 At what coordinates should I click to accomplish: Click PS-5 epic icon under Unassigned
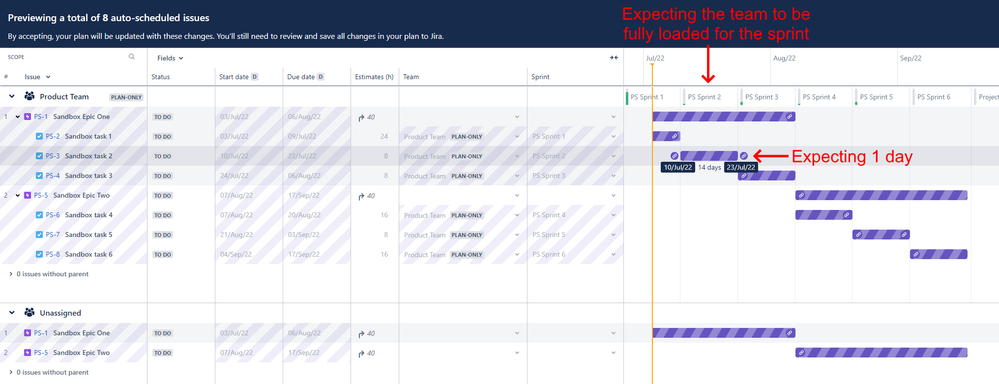click(x=27, y=353)
